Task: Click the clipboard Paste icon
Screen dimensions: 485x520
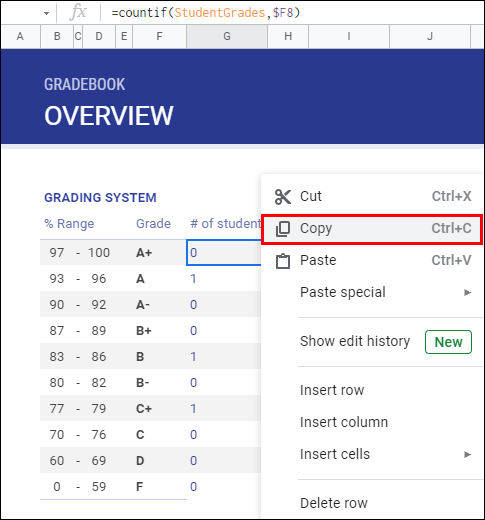Action: click(x=283, y=261)
